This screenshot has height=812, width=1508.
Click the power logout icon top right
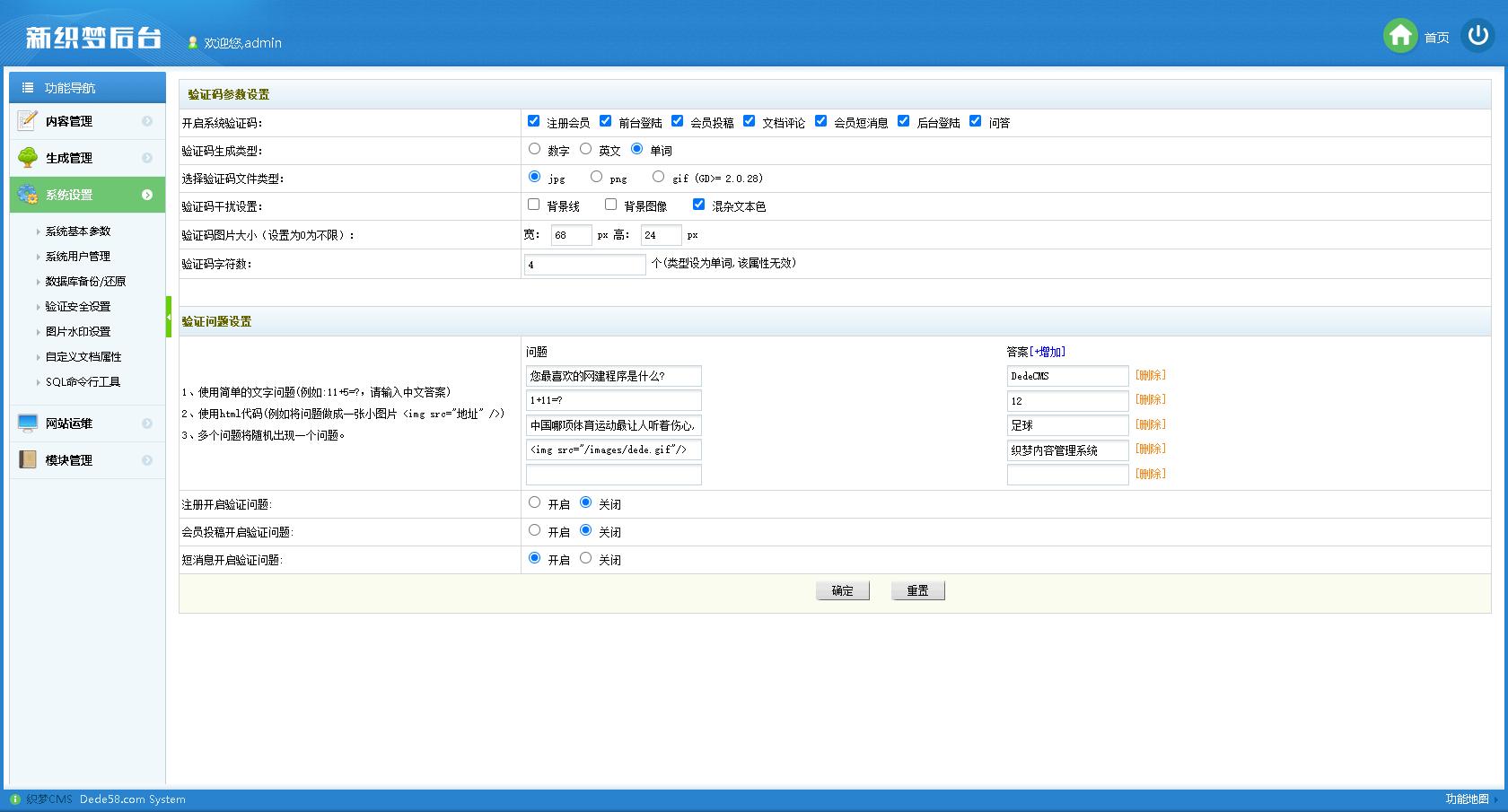click(1477, 37)
